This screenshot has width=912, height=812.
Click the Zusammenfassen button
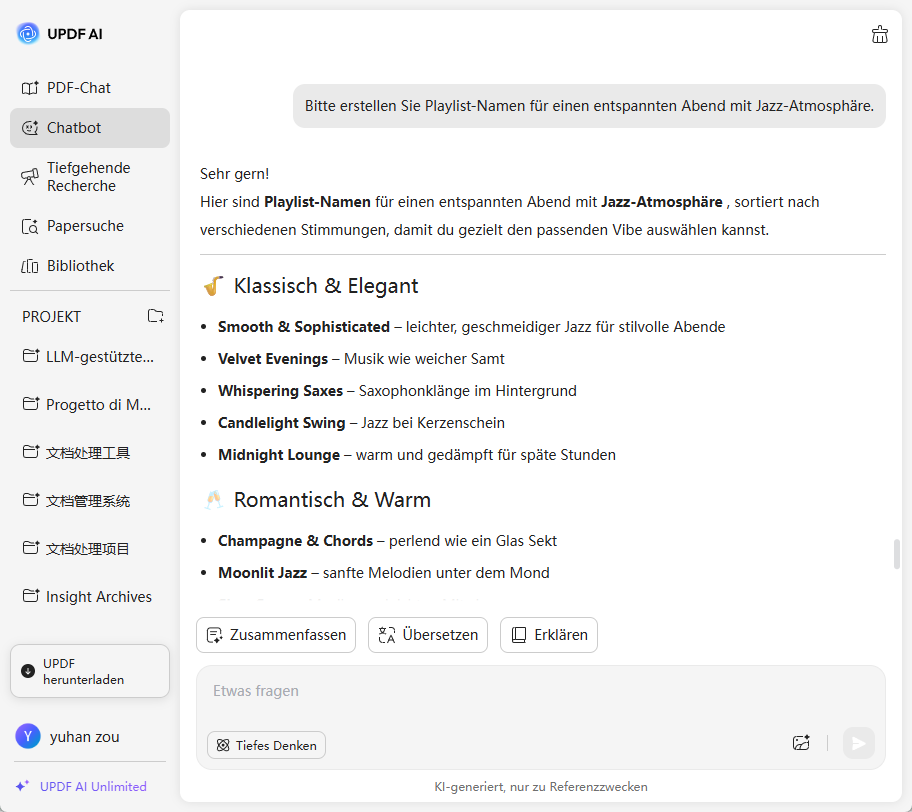tap(276, 635)
